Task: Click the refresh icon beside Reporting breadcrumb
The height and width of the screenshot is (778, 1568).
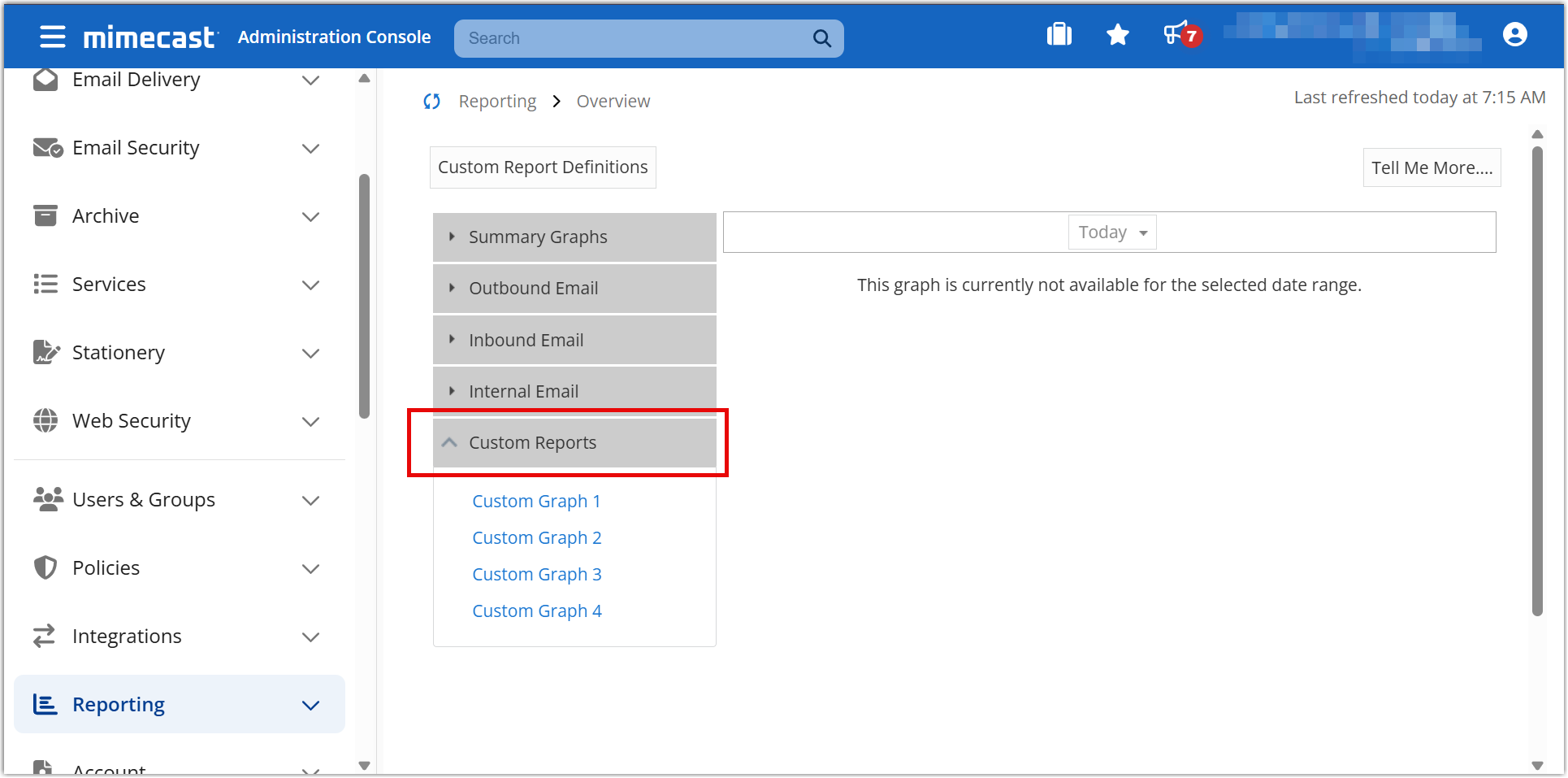Action: 431,102
